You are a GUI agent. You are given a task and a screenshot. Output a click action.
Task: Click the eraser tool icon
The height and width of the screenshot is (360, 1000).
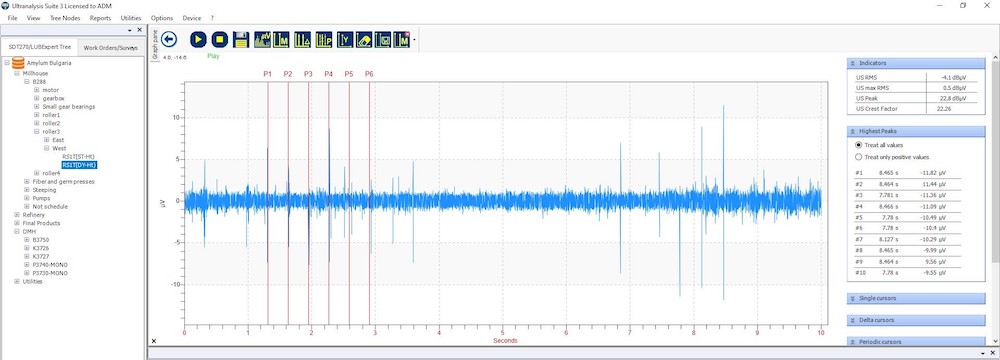click(x=364, y=40)
